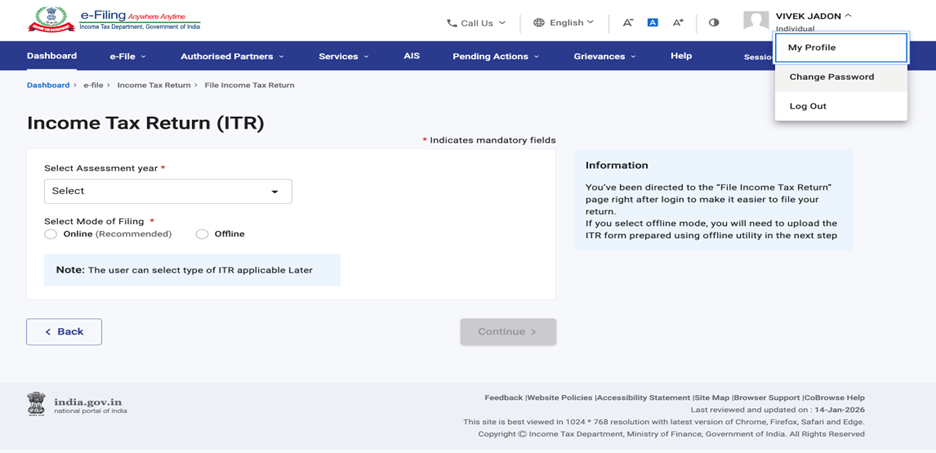The image size is (936, 453).
Task: Click the Back button
Action: point(64,332)
